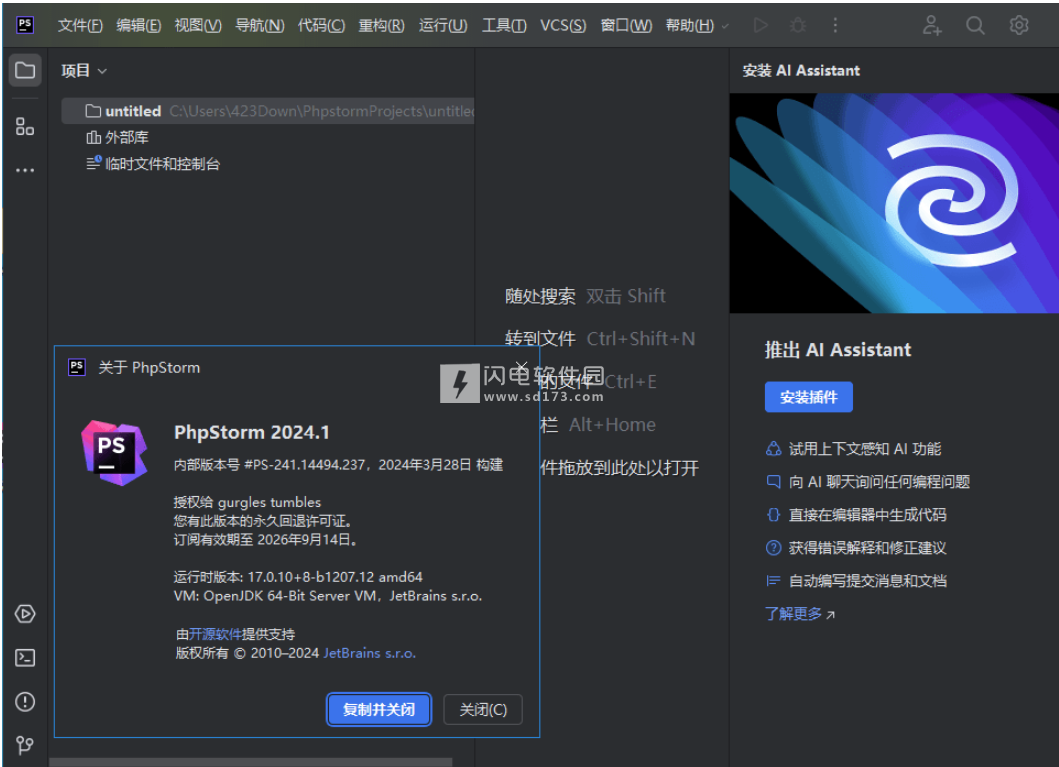
Task: Click 直接在编辑器中生成代码 item
Action: tap(856, 514)
